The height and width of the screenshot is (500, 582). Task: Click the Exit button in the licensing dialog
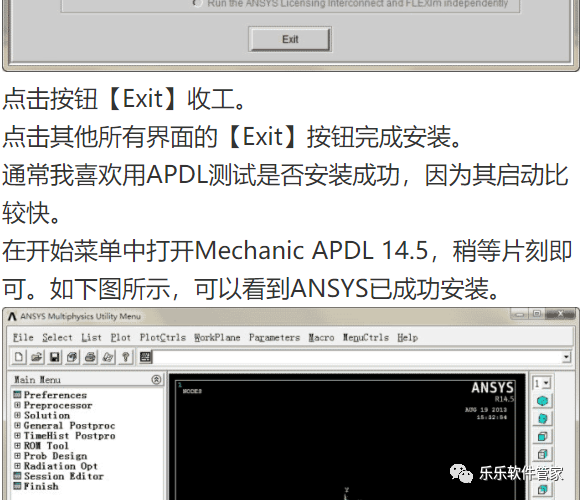pyautogui.click(x=290, y=39)
